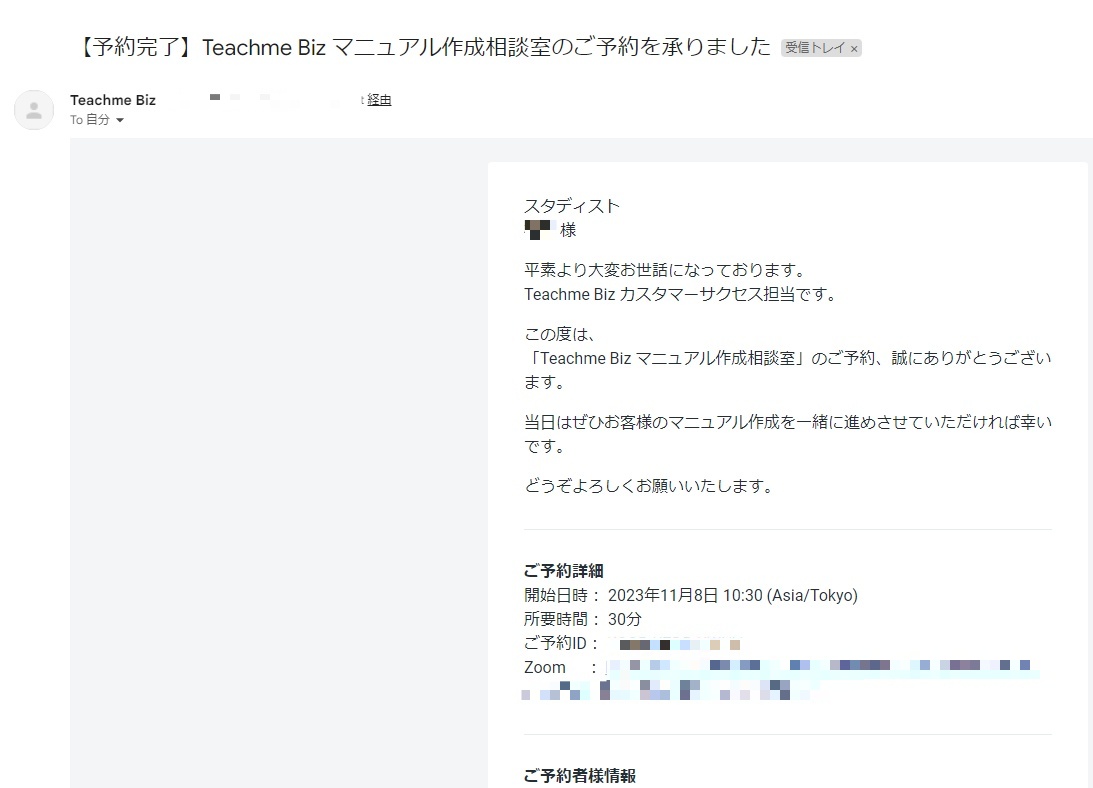Click the 受信トレイ inbox label tag

[x=814, y=48]
